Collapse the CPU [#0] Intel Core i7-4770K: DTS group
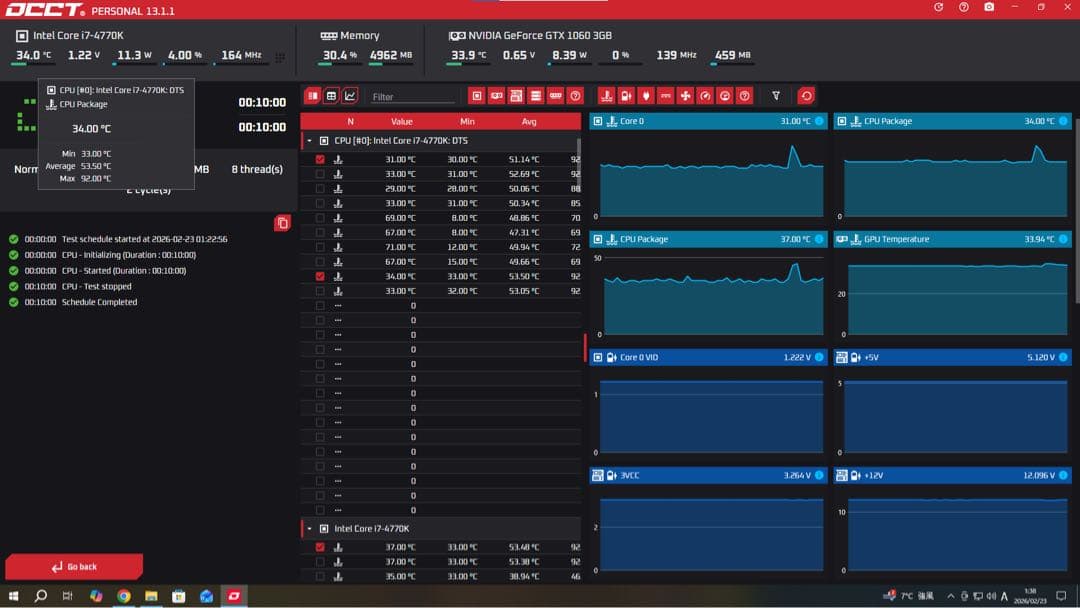Viewport: 1080px width, 608px height. tap(309, 141)
